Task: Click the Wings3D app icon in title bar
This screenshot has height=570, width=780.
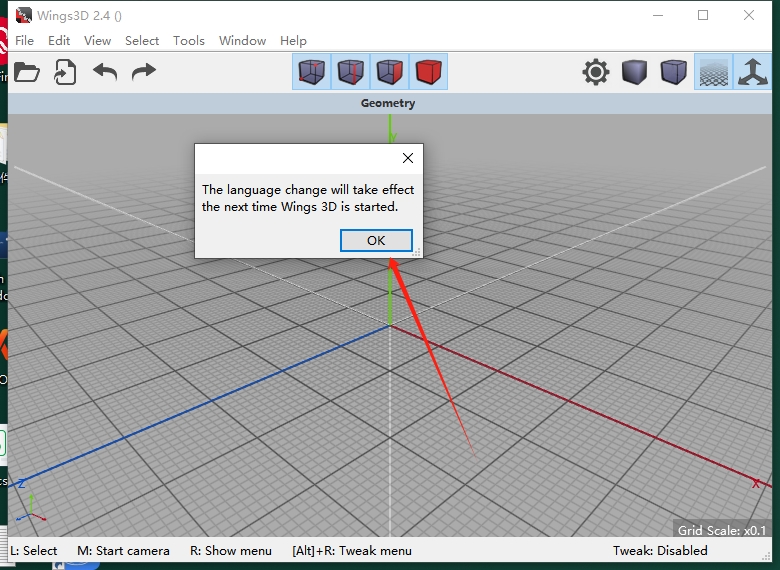Action: (23, 15)
